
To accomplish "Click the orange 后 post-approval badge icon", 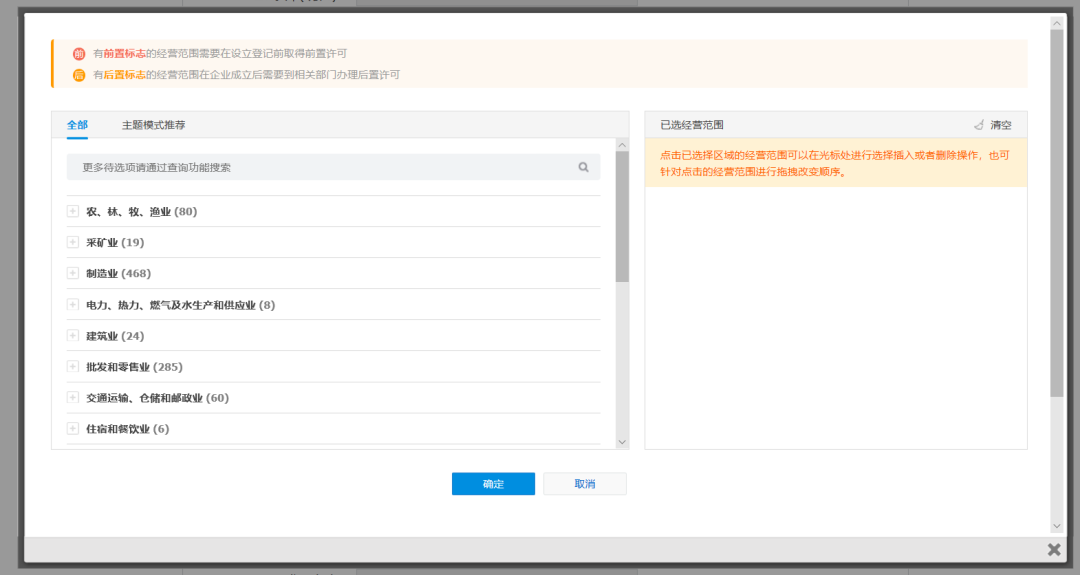I will point(79,75).
